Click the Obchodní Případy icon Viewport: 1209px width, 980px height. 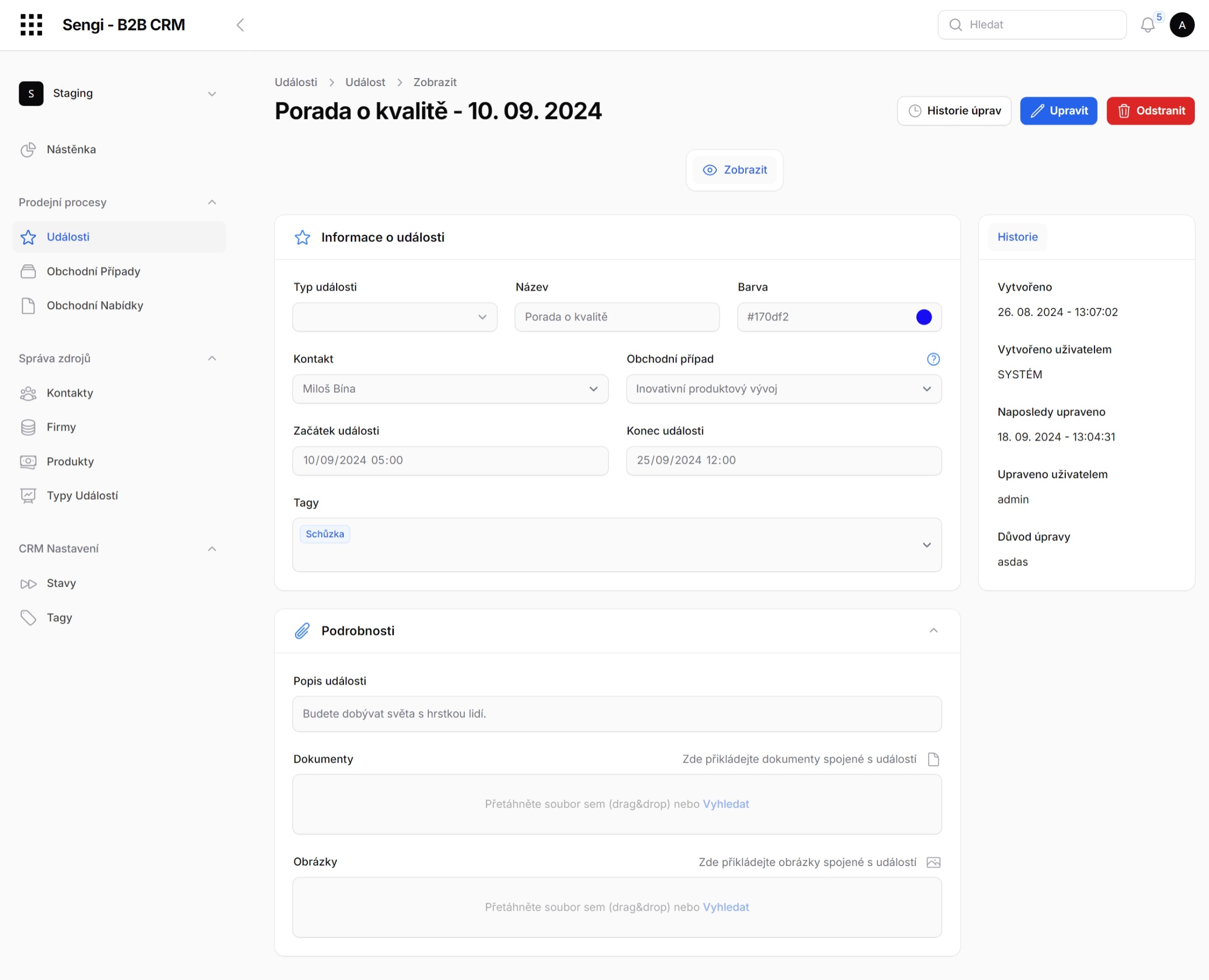28,271
